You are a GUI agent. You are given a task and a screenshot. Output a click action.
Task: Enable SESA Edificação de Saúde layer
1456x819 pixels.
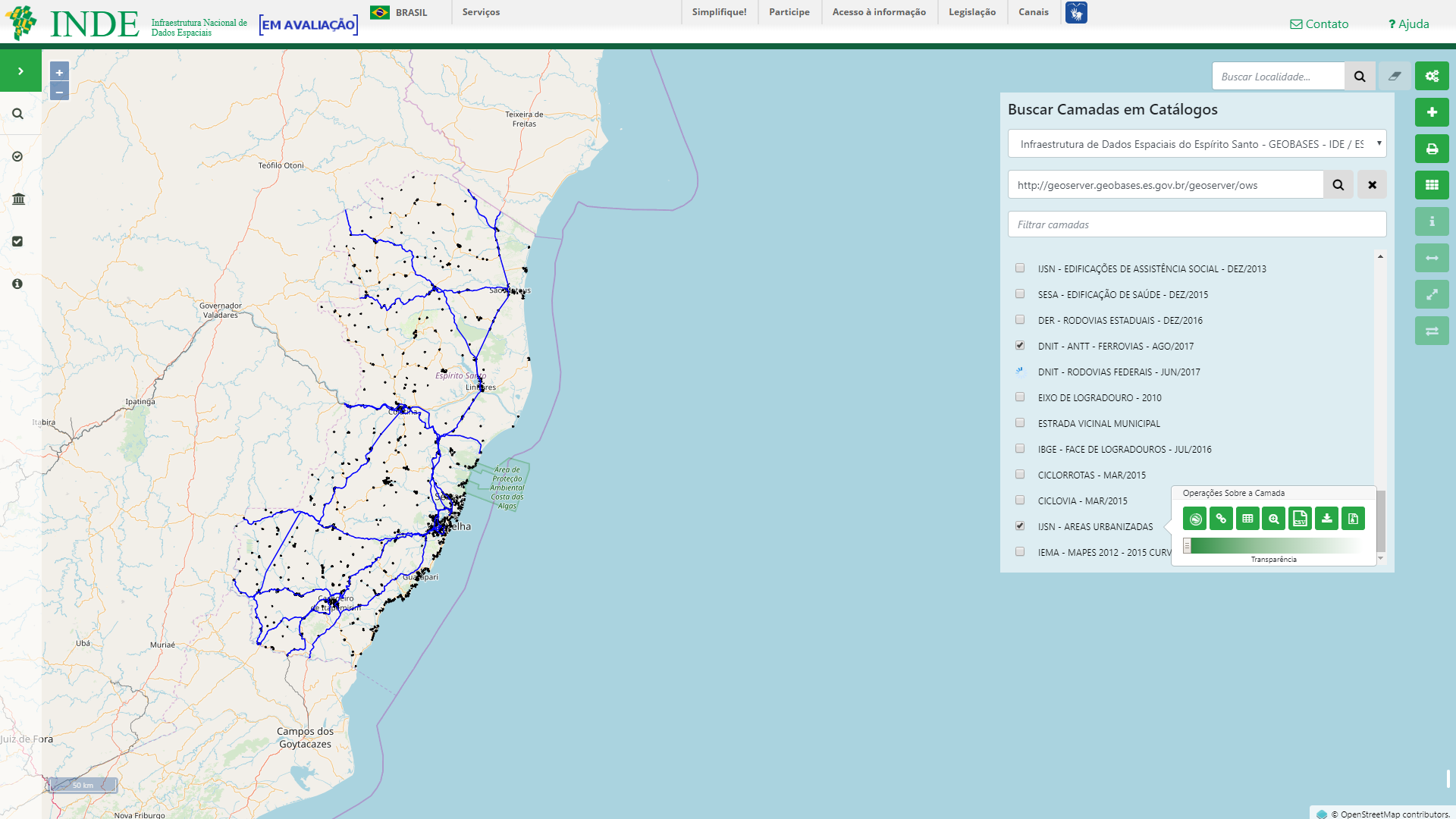tap(1020, 294)
